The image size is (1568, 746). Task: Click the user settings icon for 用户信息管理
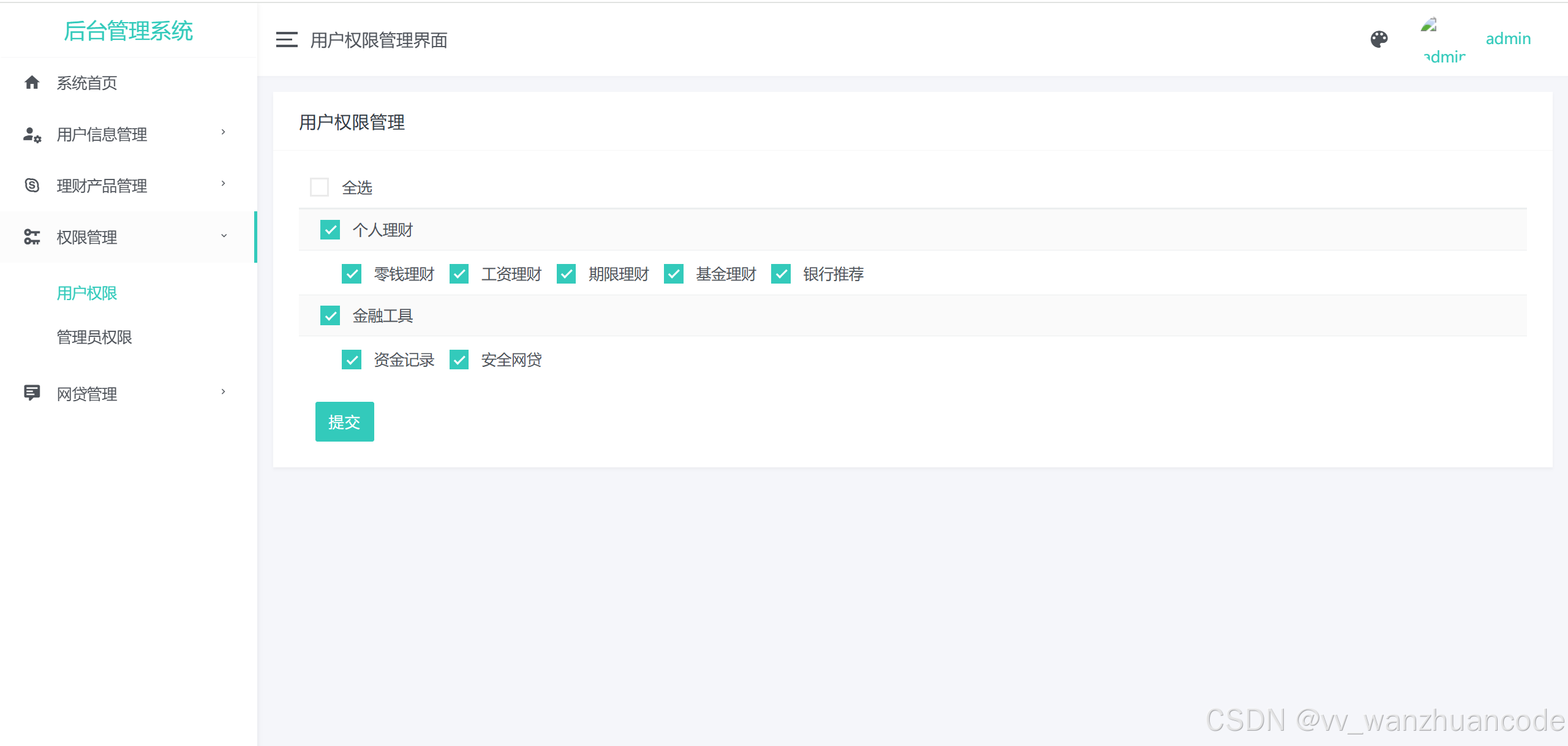coord(32,134)
